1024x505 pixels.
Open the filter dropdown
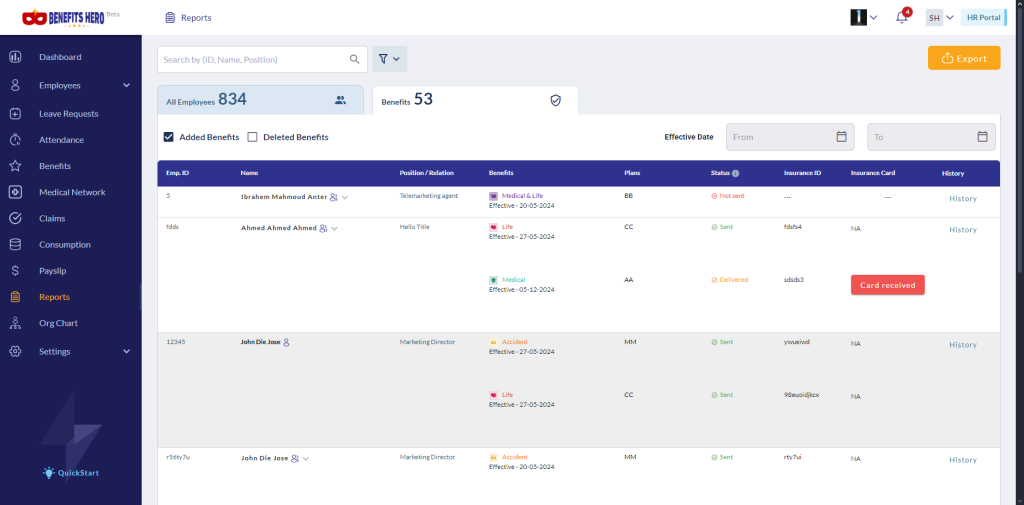pyautogui.click(x=389, y=60)
